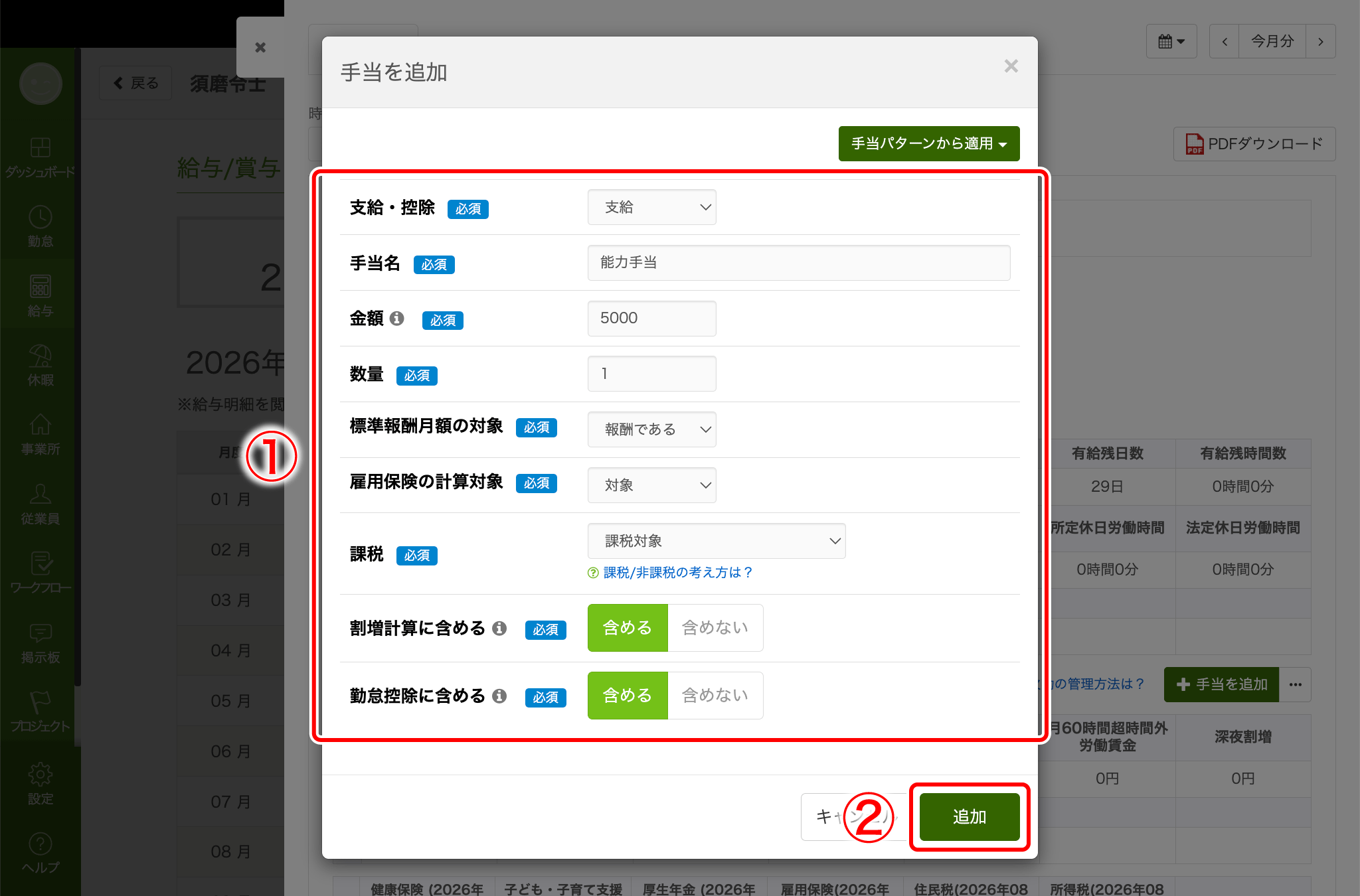Open the ダッシュボード sidebar item

41,158
